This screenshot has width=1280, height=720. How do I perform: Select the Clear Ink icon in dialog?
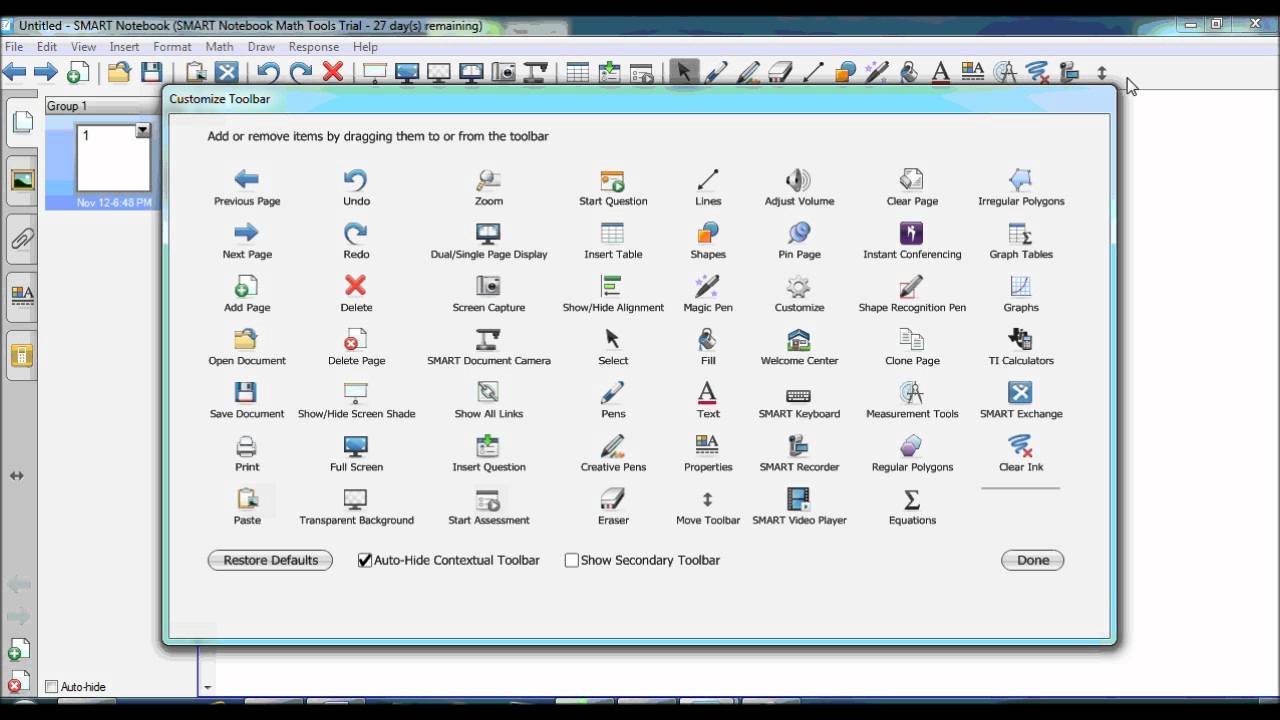tap(1020, 445)
